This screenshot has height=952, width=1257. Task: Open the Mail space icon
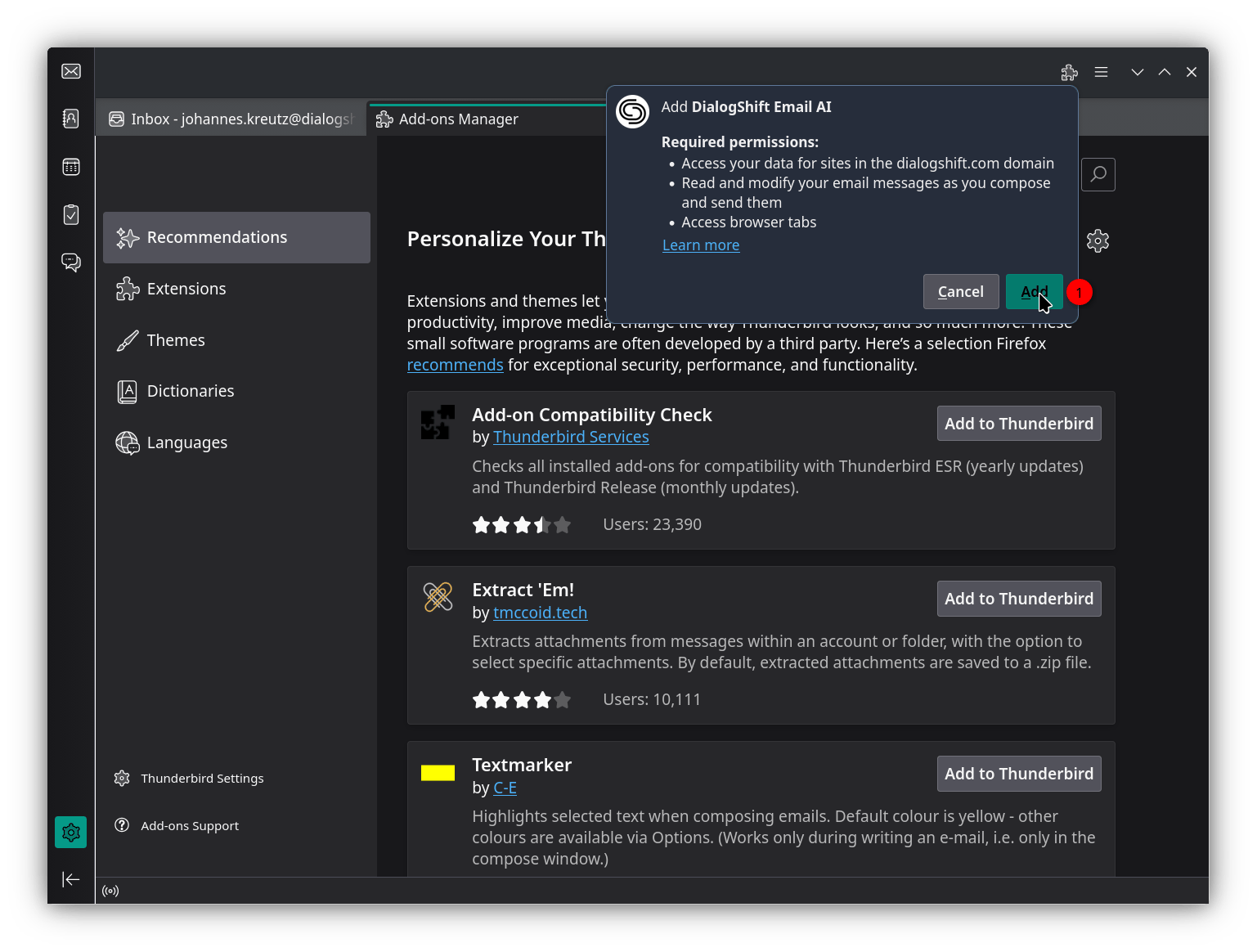pos(71,71)
